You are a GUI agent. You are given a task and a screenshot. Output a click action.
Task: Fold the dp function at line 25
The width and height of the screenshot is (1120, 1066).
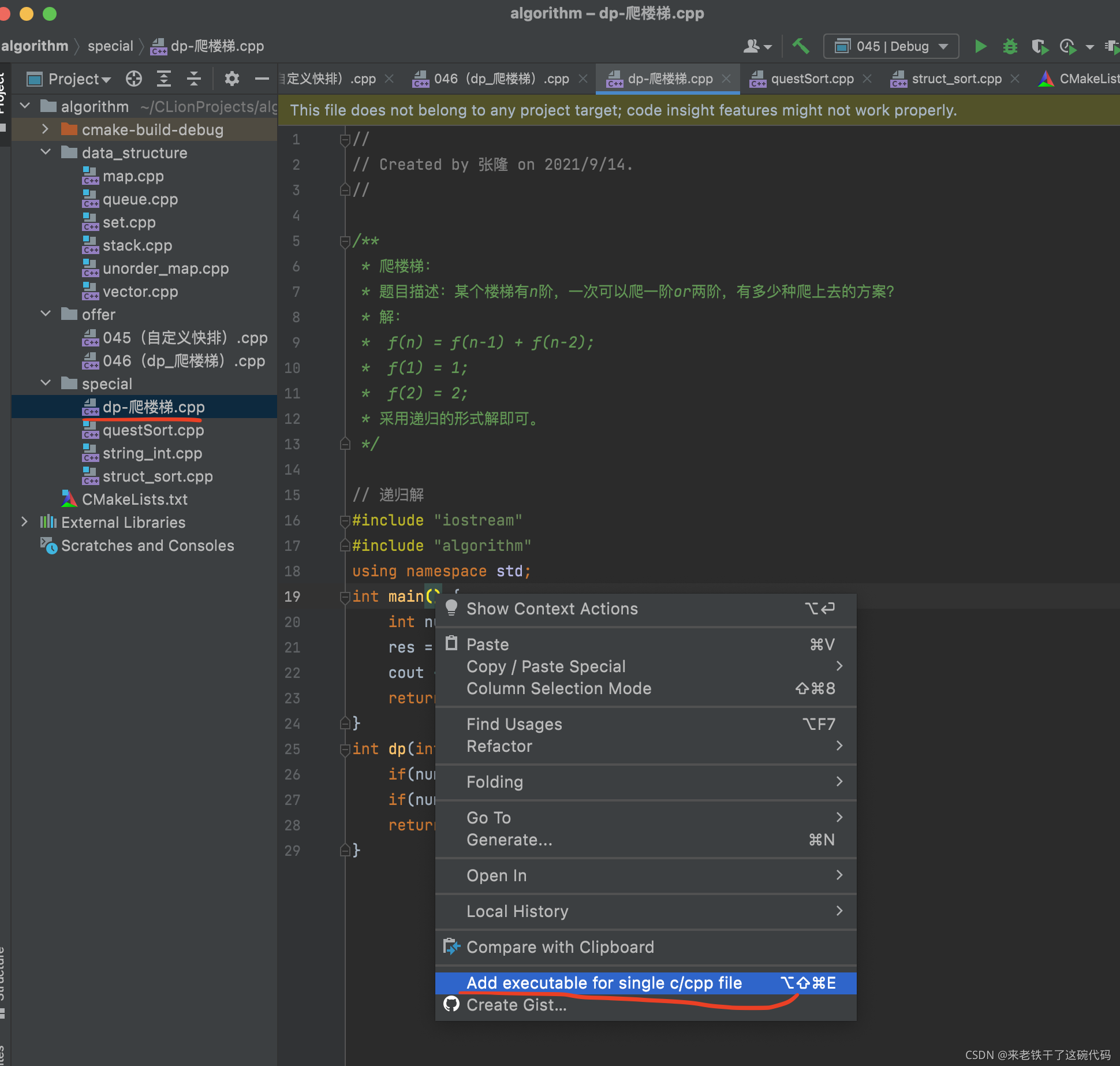[x=345, y=749]
